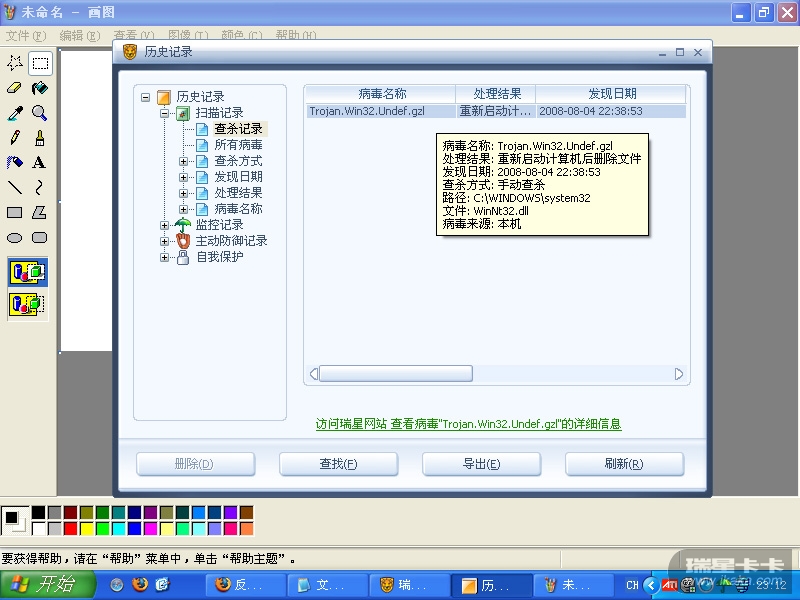Screen dimensions: 800x600
Task: Sort by the 处理结果 column header
Action: 496,94
